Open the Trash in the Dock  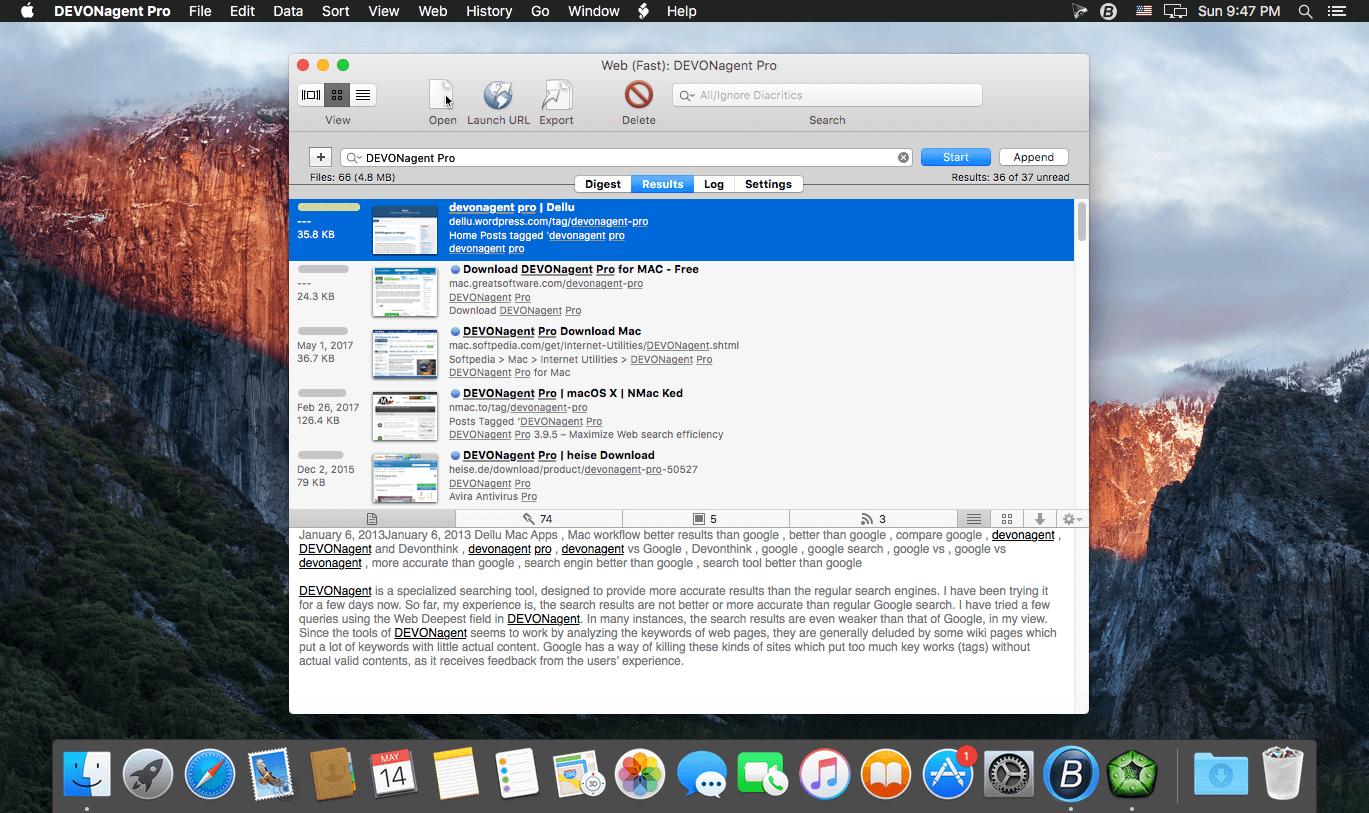[x=1283, y=774]
